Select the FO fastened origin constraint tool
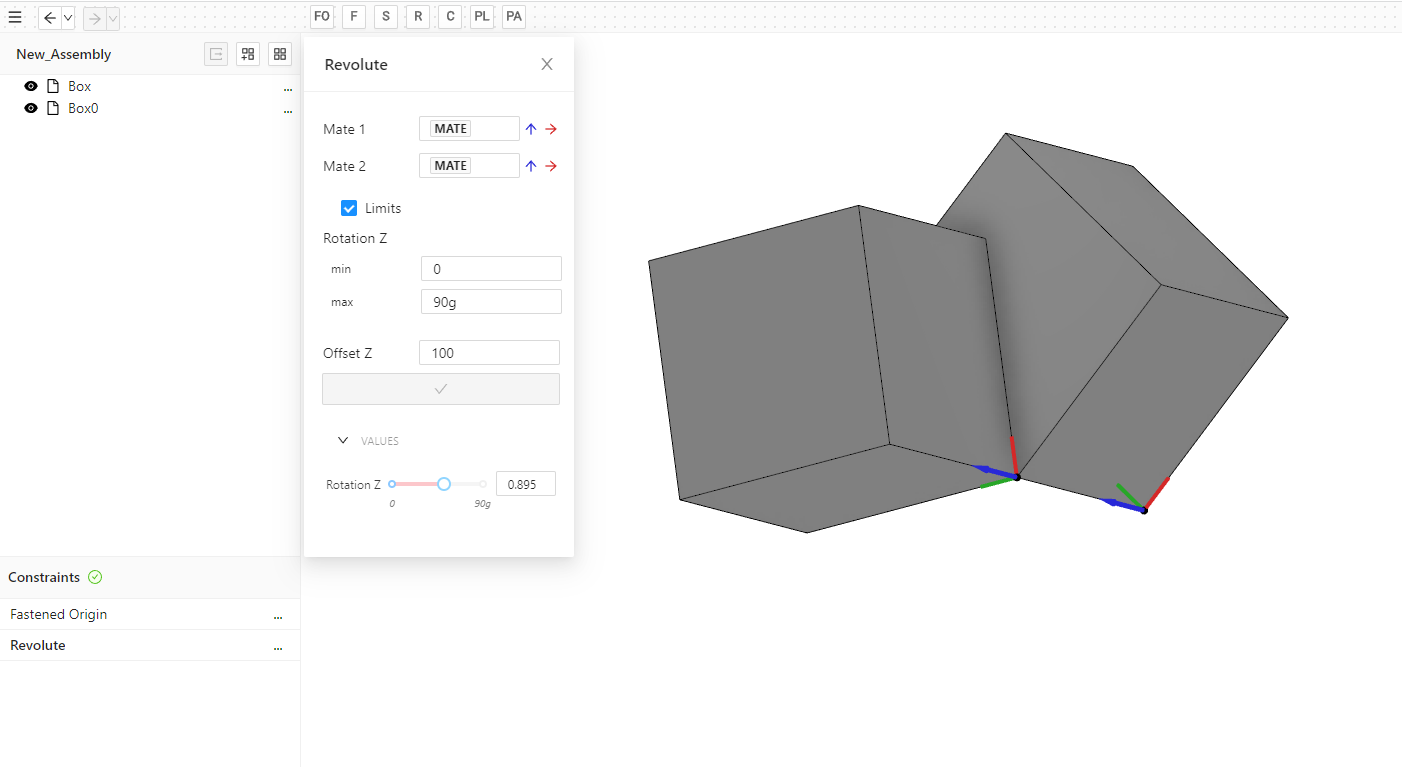The width and height of the screenshot is (1402, 767). tap(322, 17)
